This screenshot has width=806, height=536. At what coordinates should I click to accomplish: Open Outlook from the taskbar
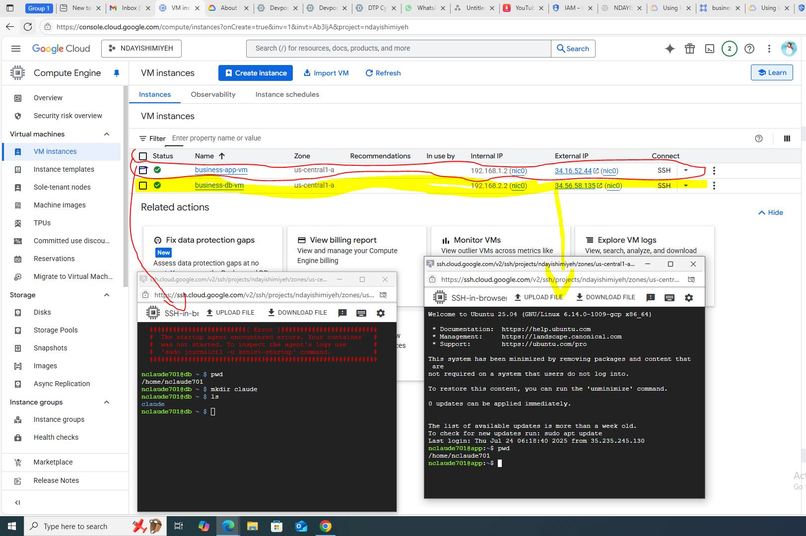301,526
